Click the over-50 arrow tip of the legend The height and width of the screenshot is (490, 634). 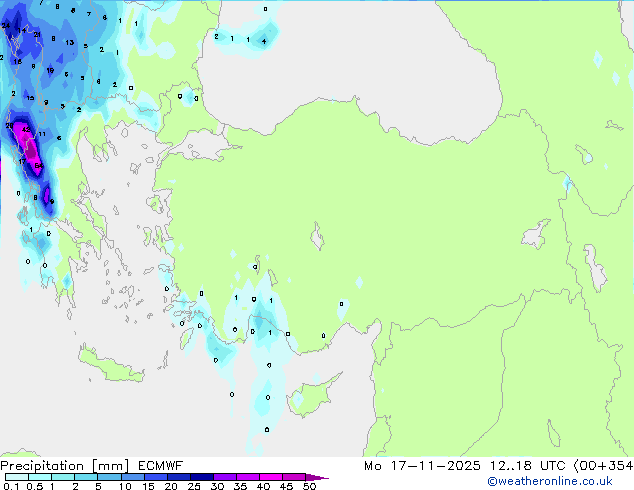[x=317, y=477]
